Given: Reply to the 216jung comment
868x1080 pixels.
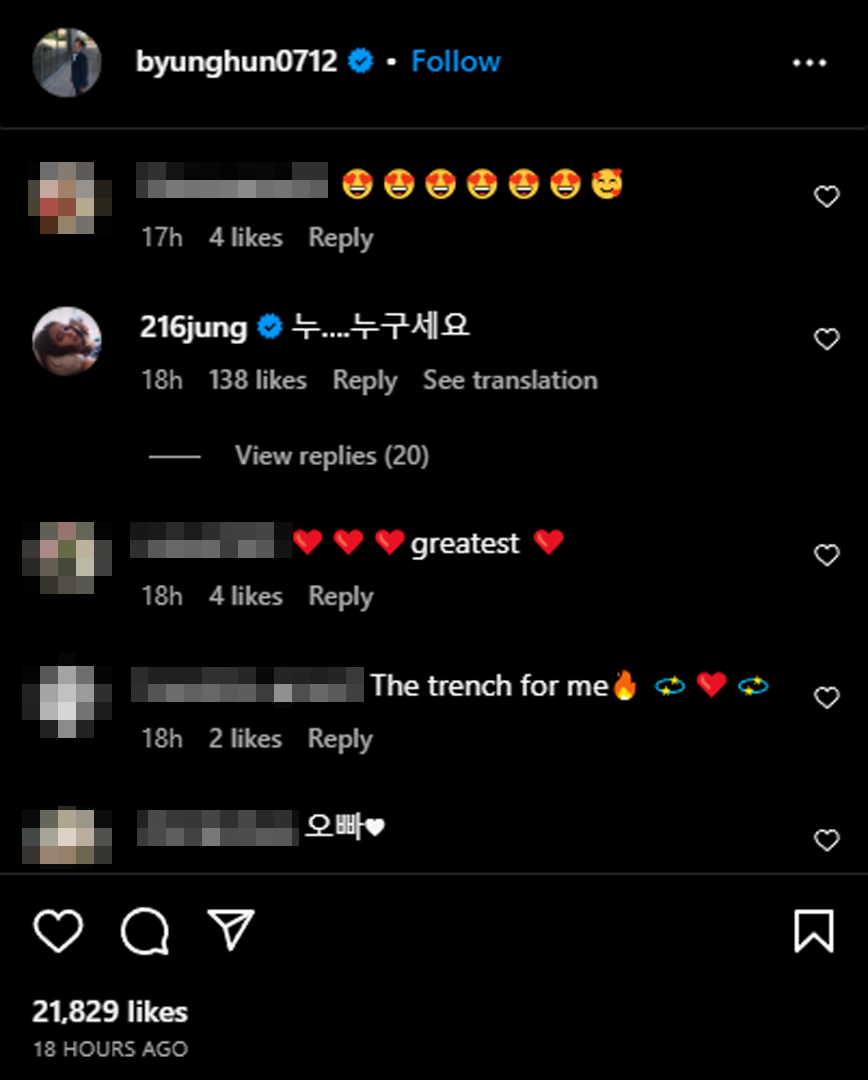Looking at the screenshot, I should (x=365, y=380).
